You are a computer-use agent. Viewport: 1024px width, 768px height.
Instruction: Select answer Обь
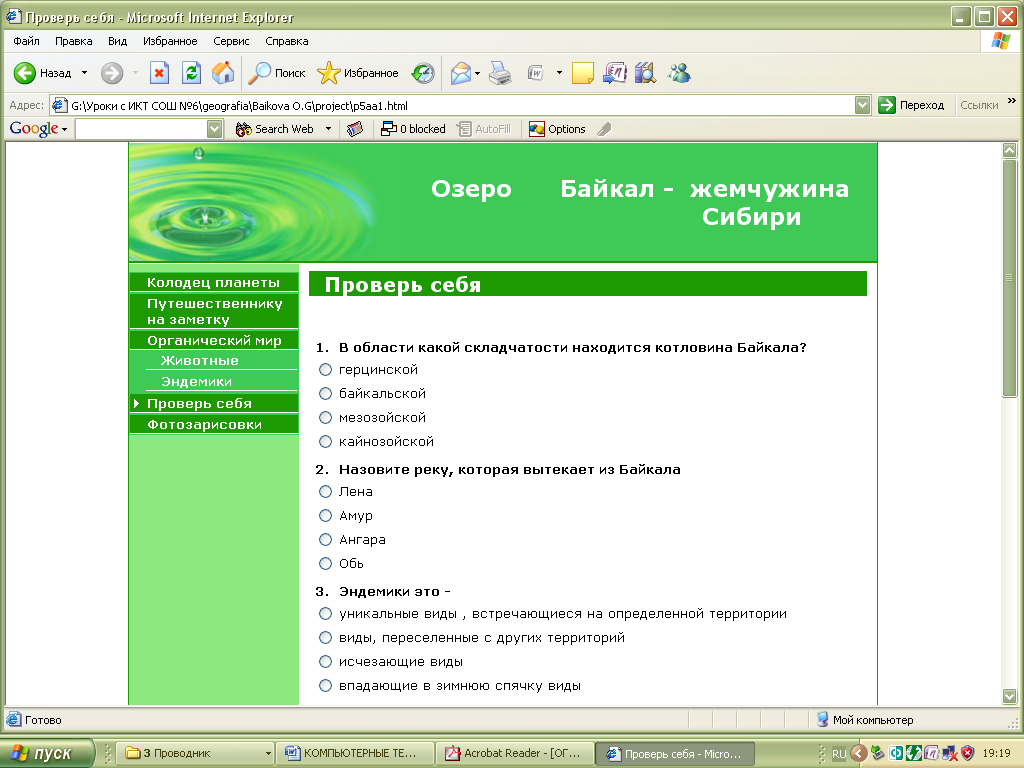click(325, 564)
